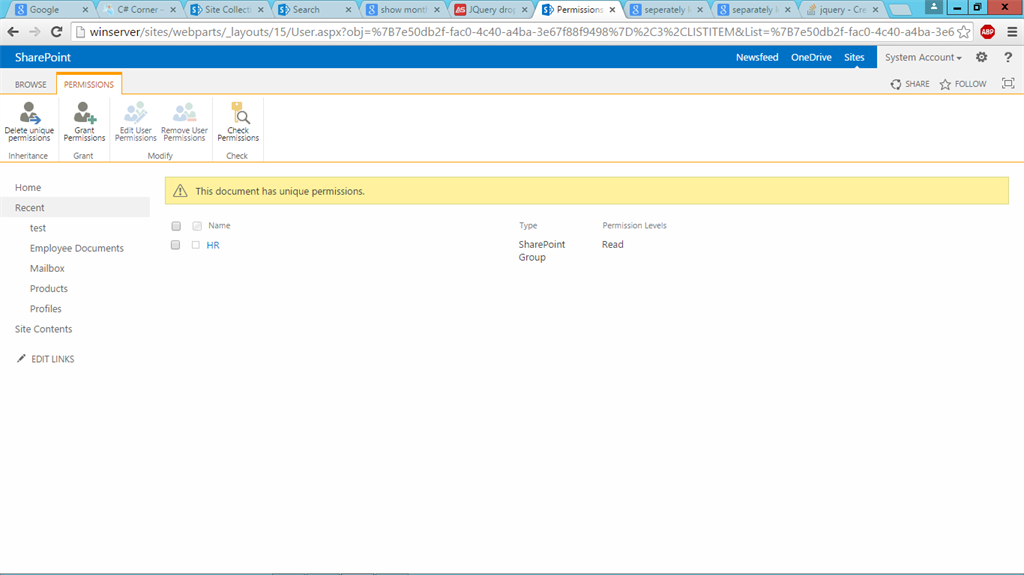
Task: Open Check Permissions ribbon icon
Action: point(238,113)
